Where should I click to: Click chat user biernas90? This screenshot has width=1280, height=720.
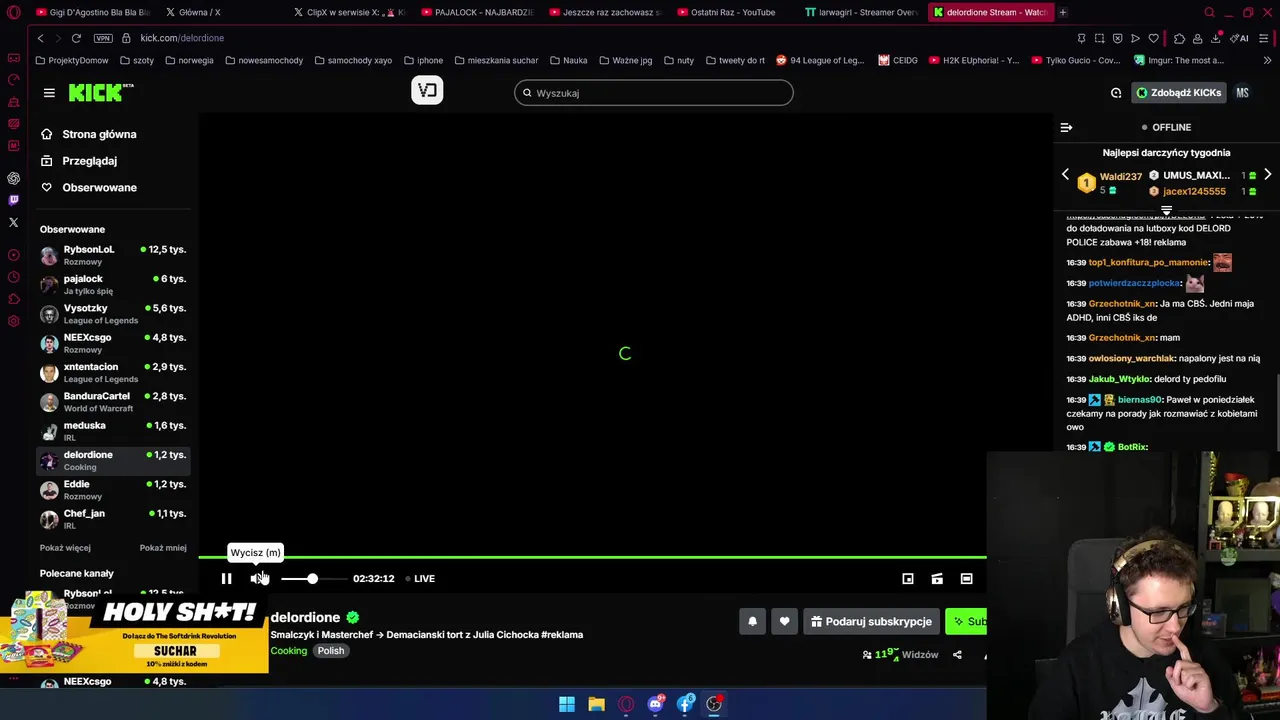[1141, 400]
